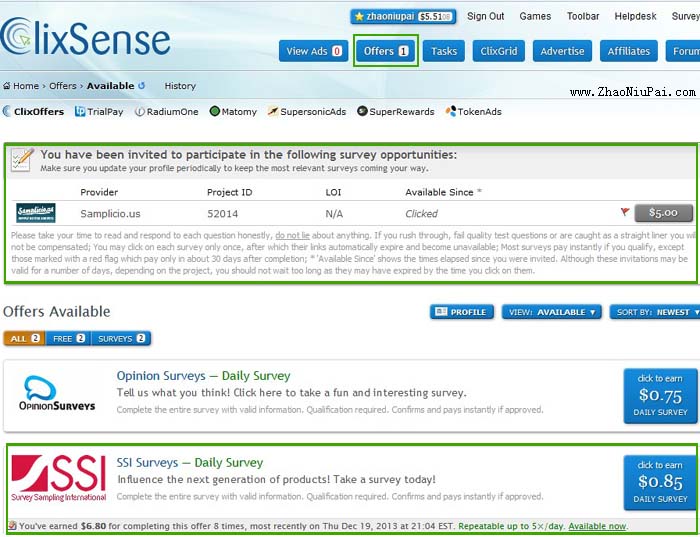Open the View Ads tab
This screenshot has height=537, width=700.
click(x=313, y=51)
